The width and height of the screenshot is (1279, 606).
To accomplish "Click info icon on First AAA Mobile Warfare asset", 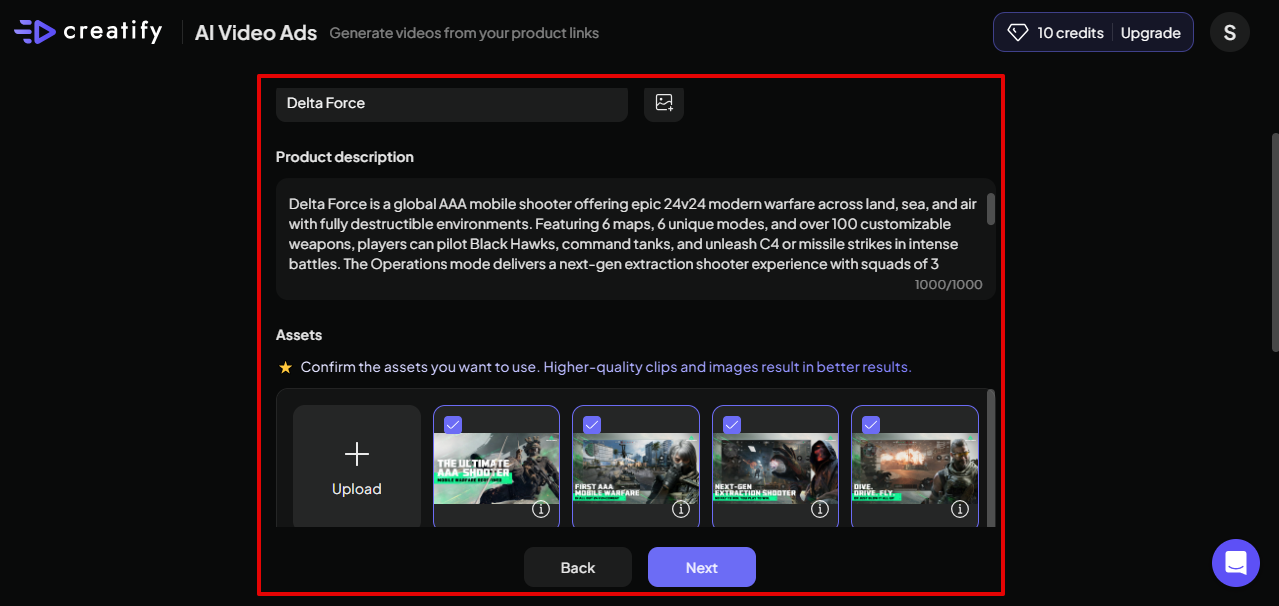I will tap(681, 509).
